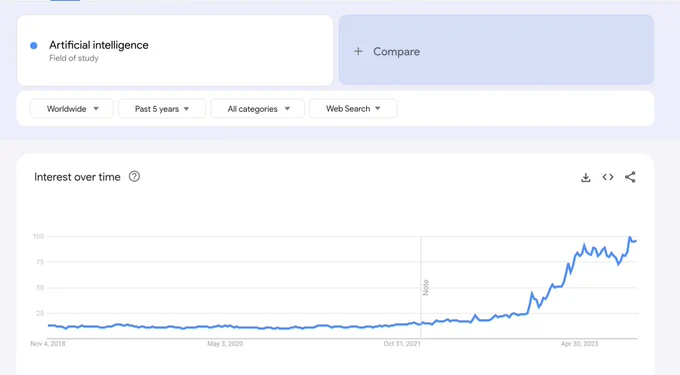The width and height of the screenshot is (680, 375).
Task: Open the Web Search type dropdown
Action: (x=353, y=108)
